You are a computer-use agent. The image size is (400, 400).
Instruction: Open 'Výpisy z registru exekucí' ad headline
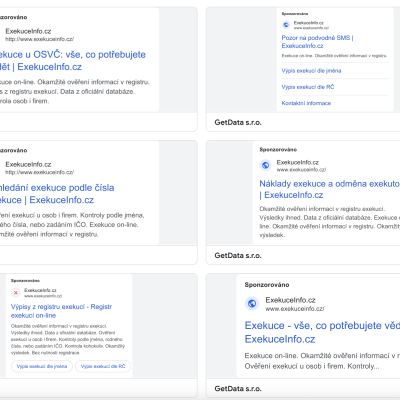61,311
